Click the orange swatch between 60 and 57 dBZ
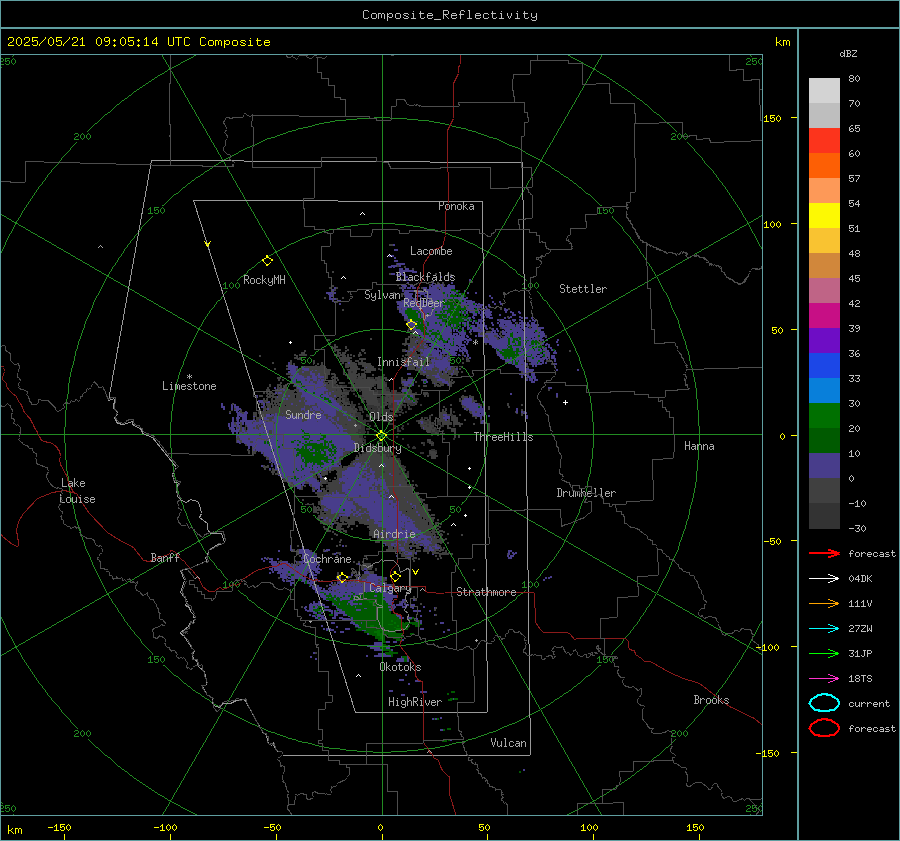 [824, 166]
